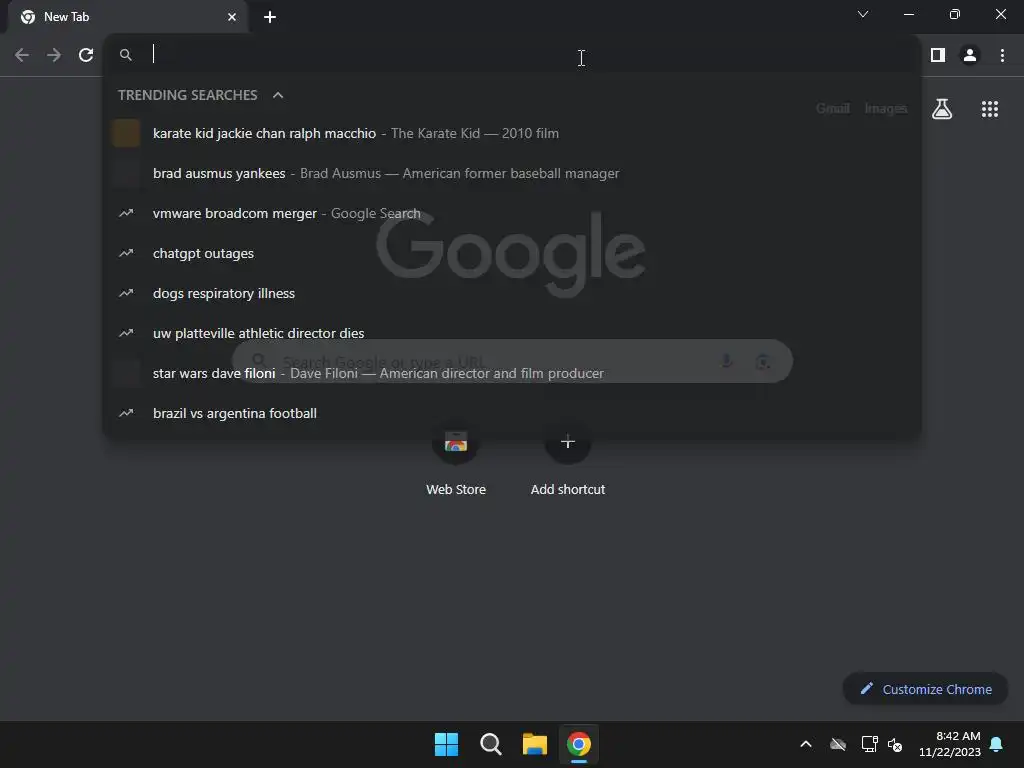Open the Web Store shortcut
Viewport: 1024px width, 768px height.
pos(456,460)
